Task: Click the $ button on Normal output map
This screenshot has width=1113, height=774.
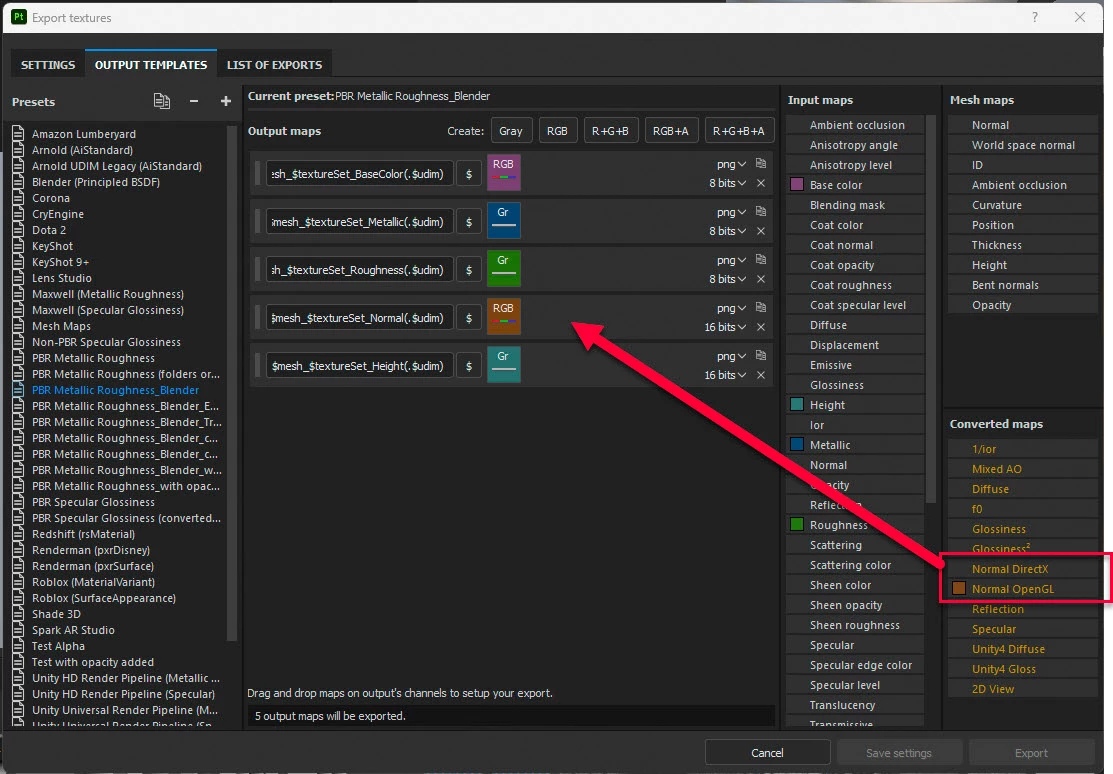Action: pos(468,318)
